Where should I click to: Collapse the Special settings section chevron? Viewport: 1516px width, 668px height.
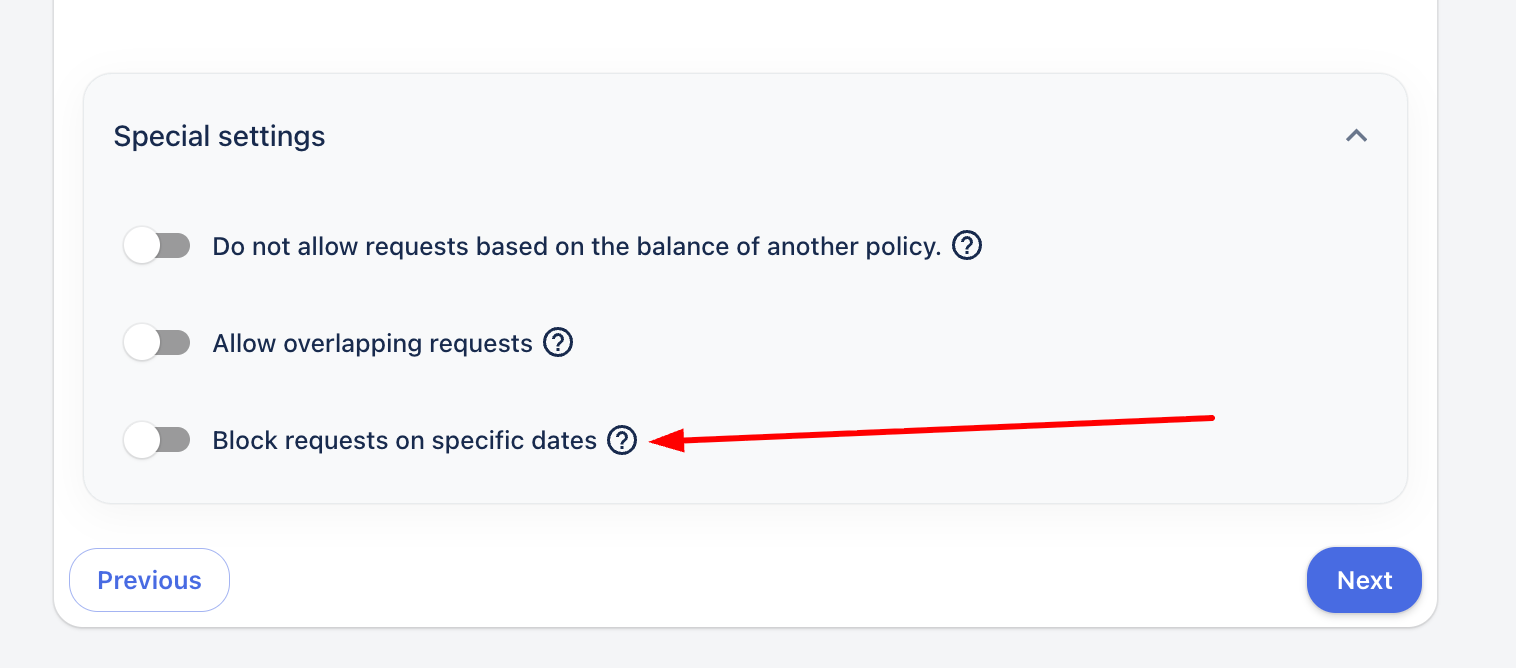1356,136
